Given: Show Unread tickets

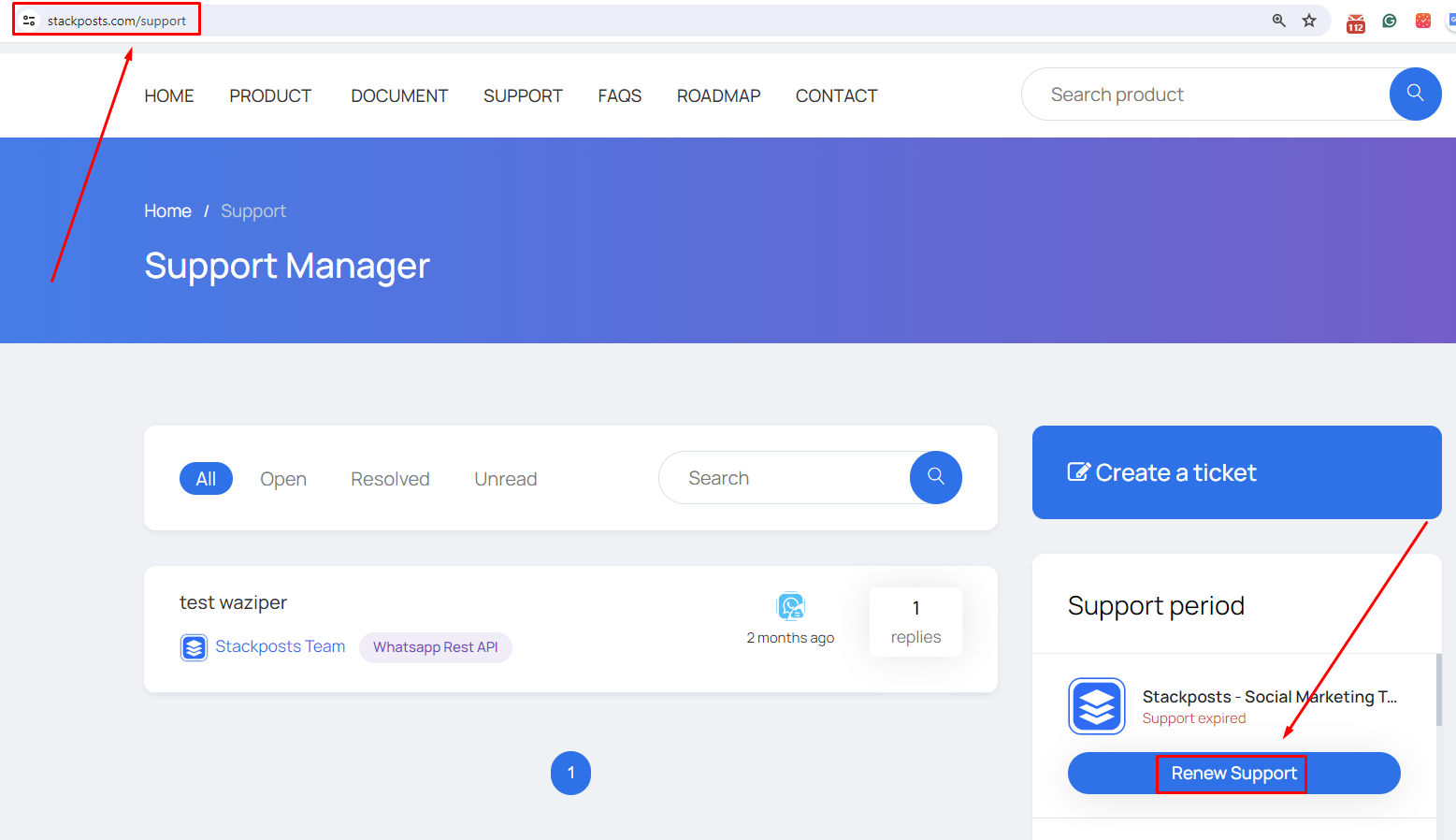Looking at the screenshot, I should pyautogui.click(x=505, y=479).
